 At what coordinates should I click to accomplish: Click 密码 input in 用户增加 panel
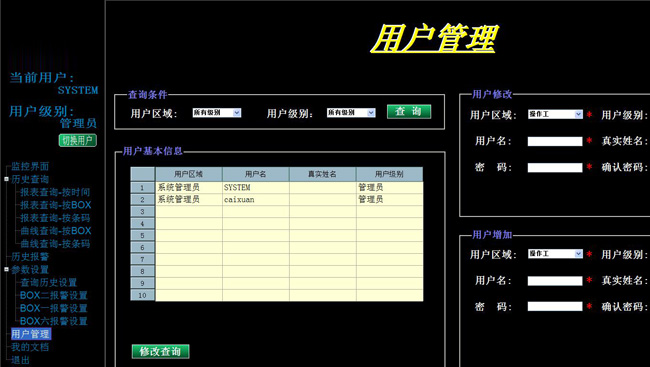coord(555,306)
